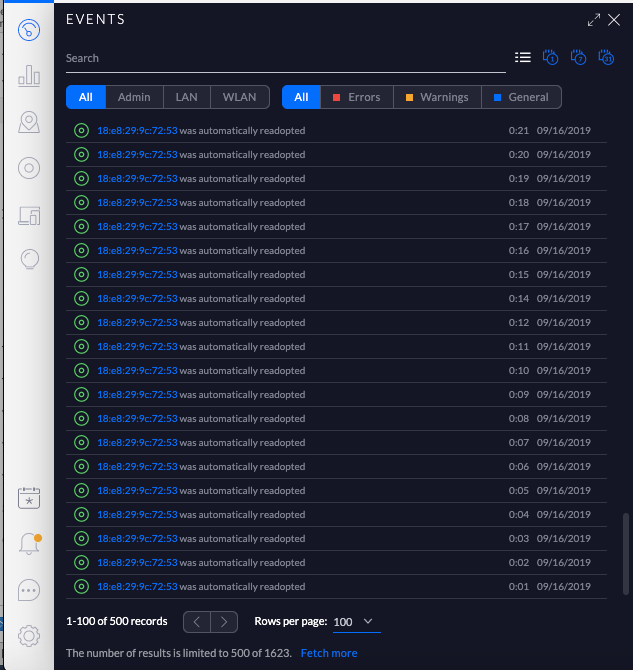Open the Dashboard icon in the sidebar

(29, 30)
